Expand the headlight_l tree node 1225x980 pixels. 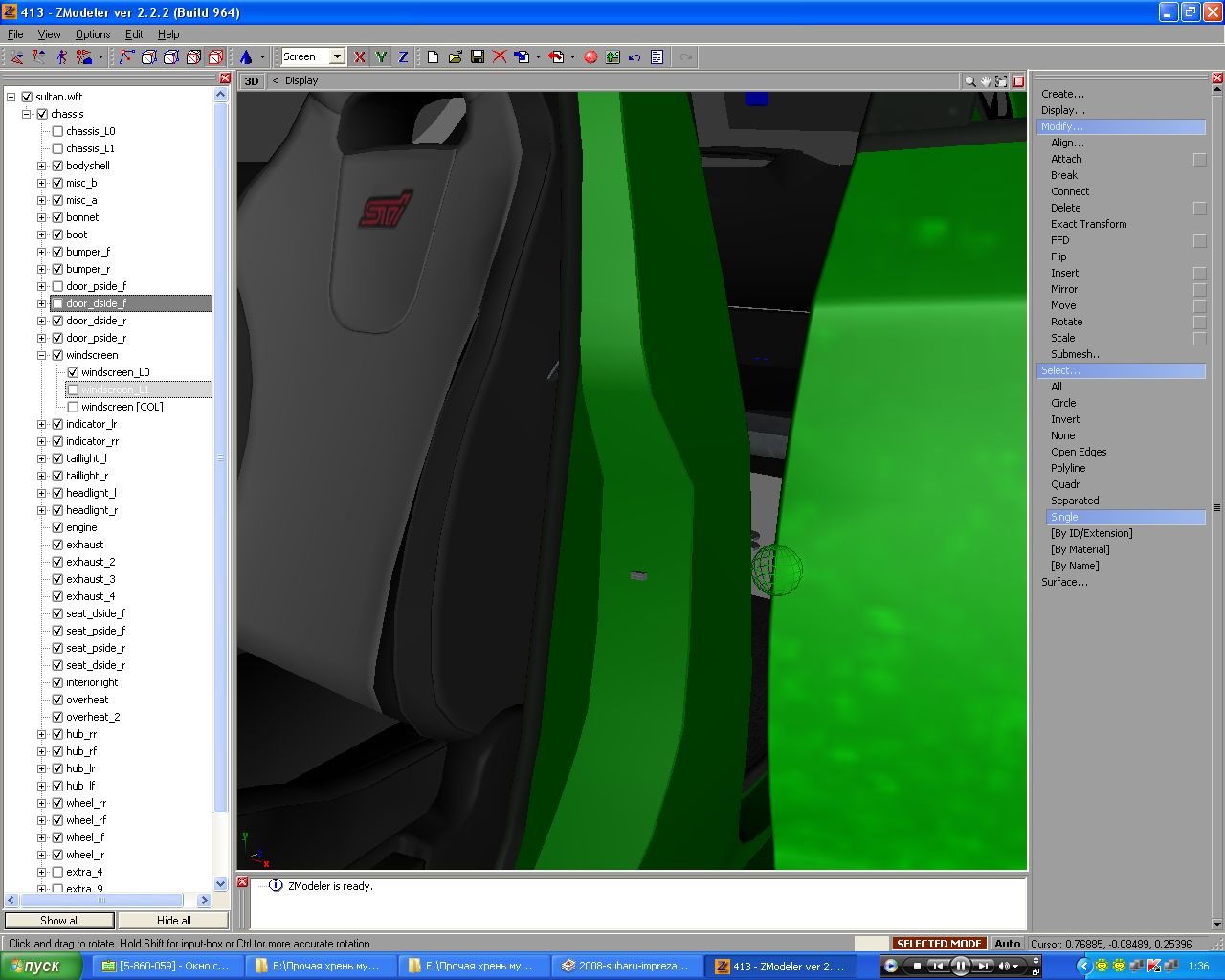click(x=42, y=493)
